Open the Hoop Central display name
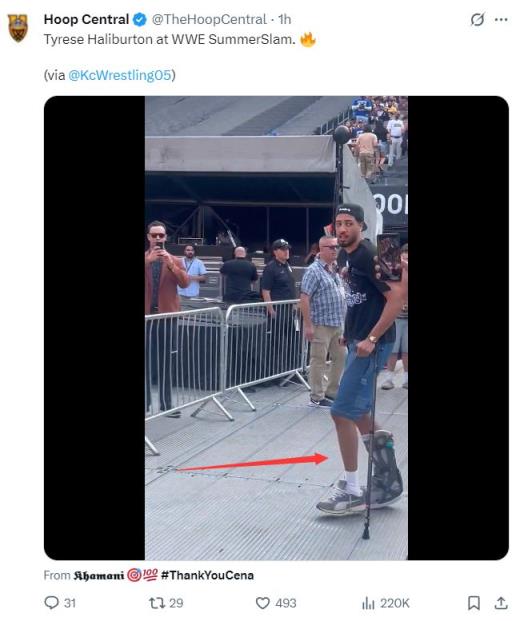Screen dimensions: 520x621 click(x=86, y=19)
